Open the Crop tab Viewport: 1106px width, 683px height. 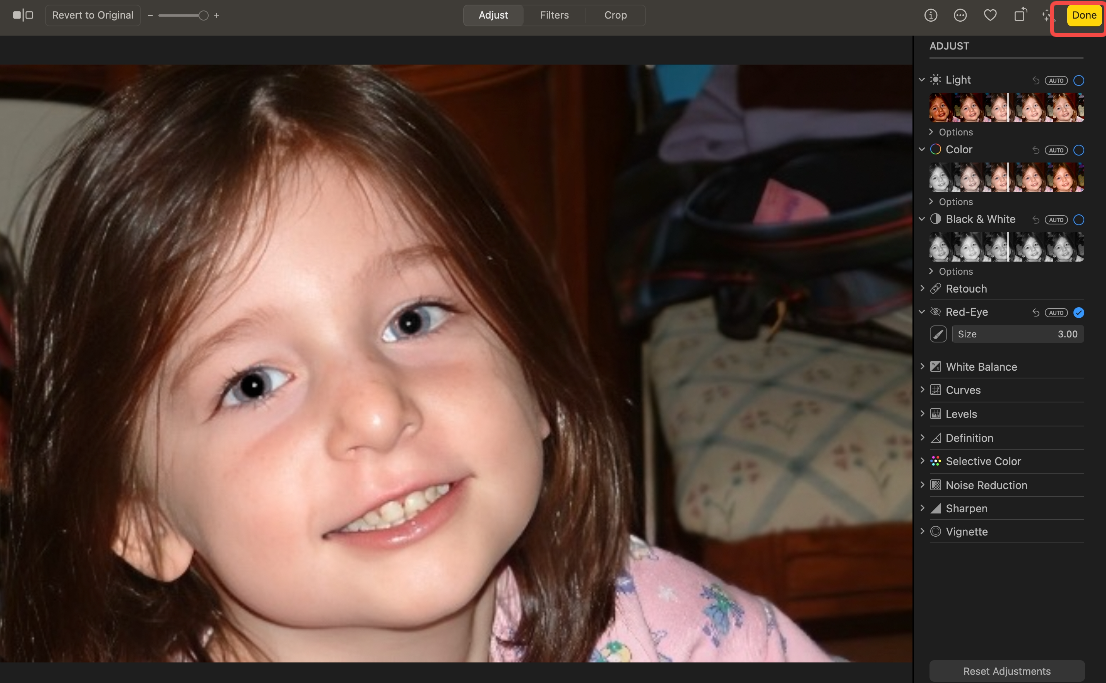615,15
